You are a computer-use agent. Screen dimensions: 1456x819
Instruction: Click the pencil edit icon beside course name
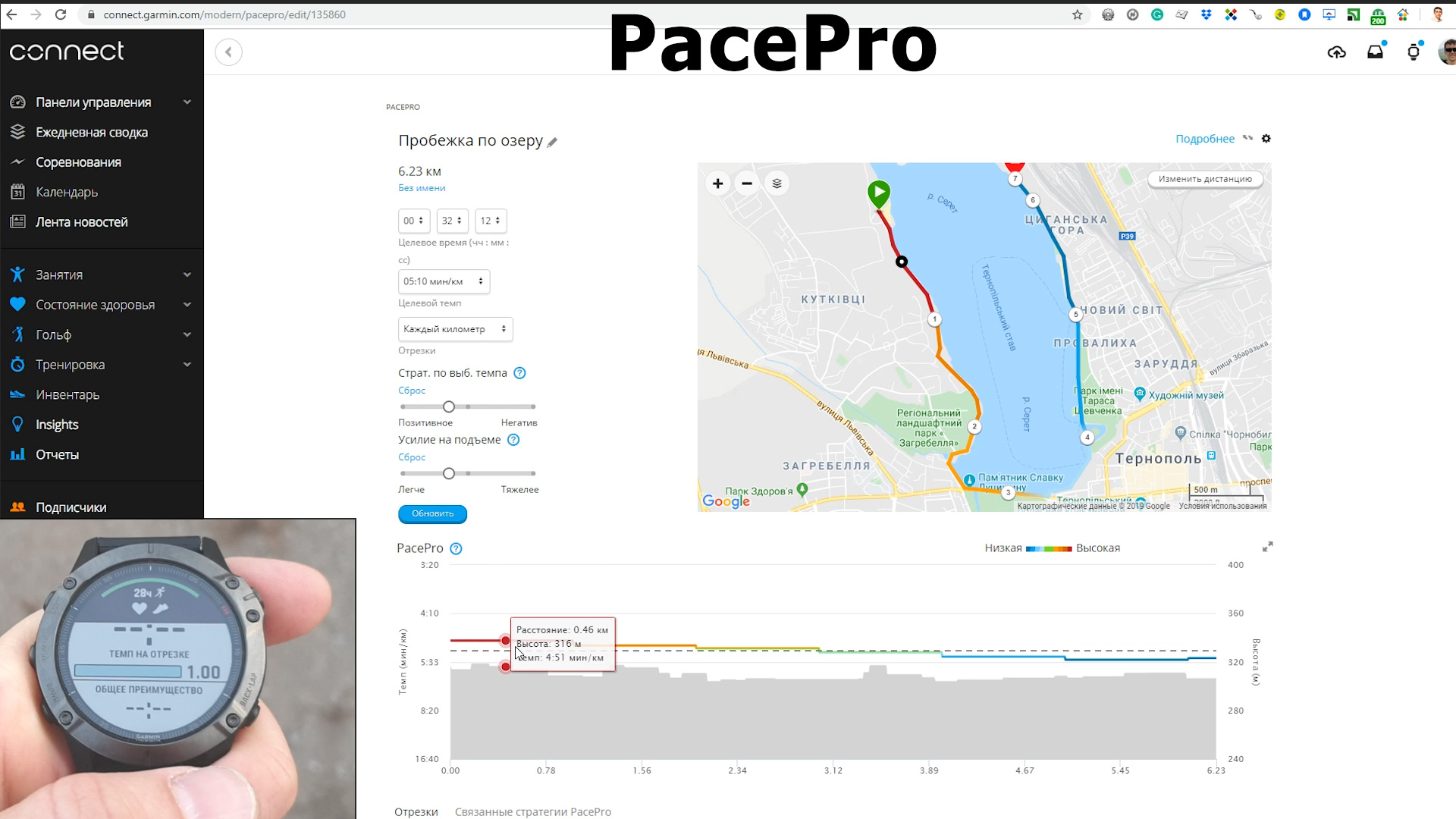click(552, 142)
